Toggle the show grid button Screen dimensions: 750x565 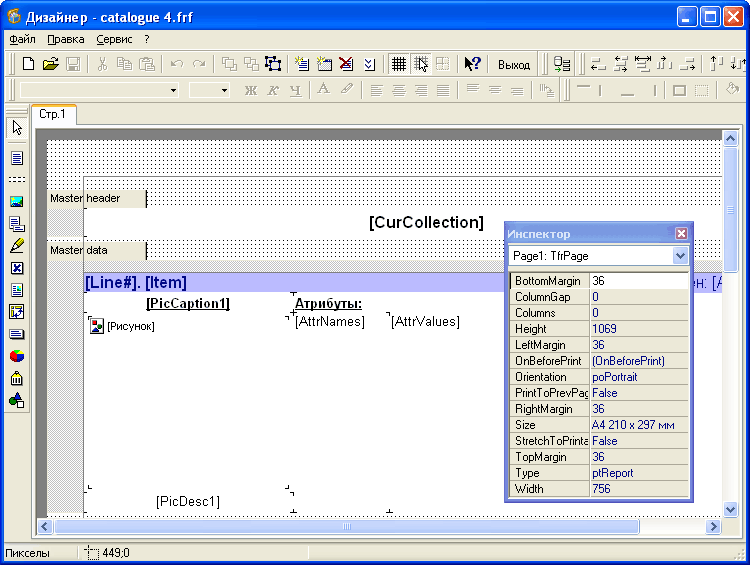point(399,64)
